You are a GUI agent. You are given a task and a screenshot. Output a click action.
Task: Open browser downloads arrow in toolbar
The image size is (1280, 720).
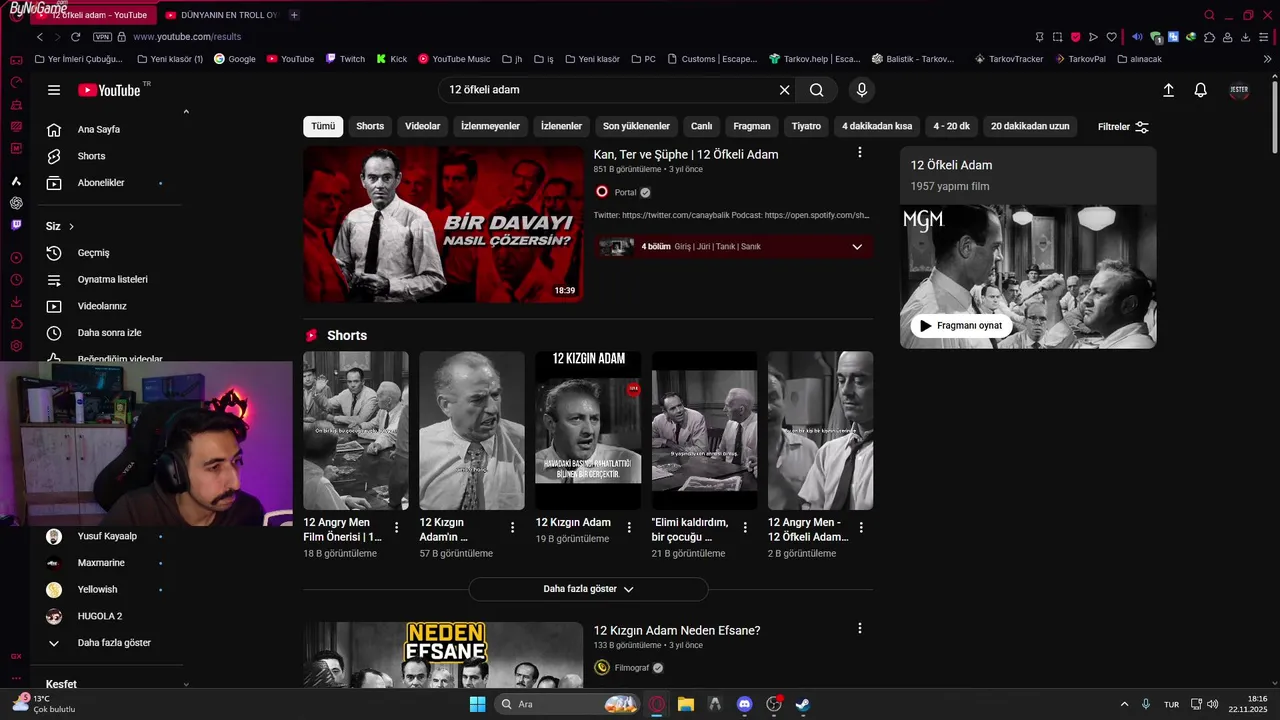tap(1246, 37)
